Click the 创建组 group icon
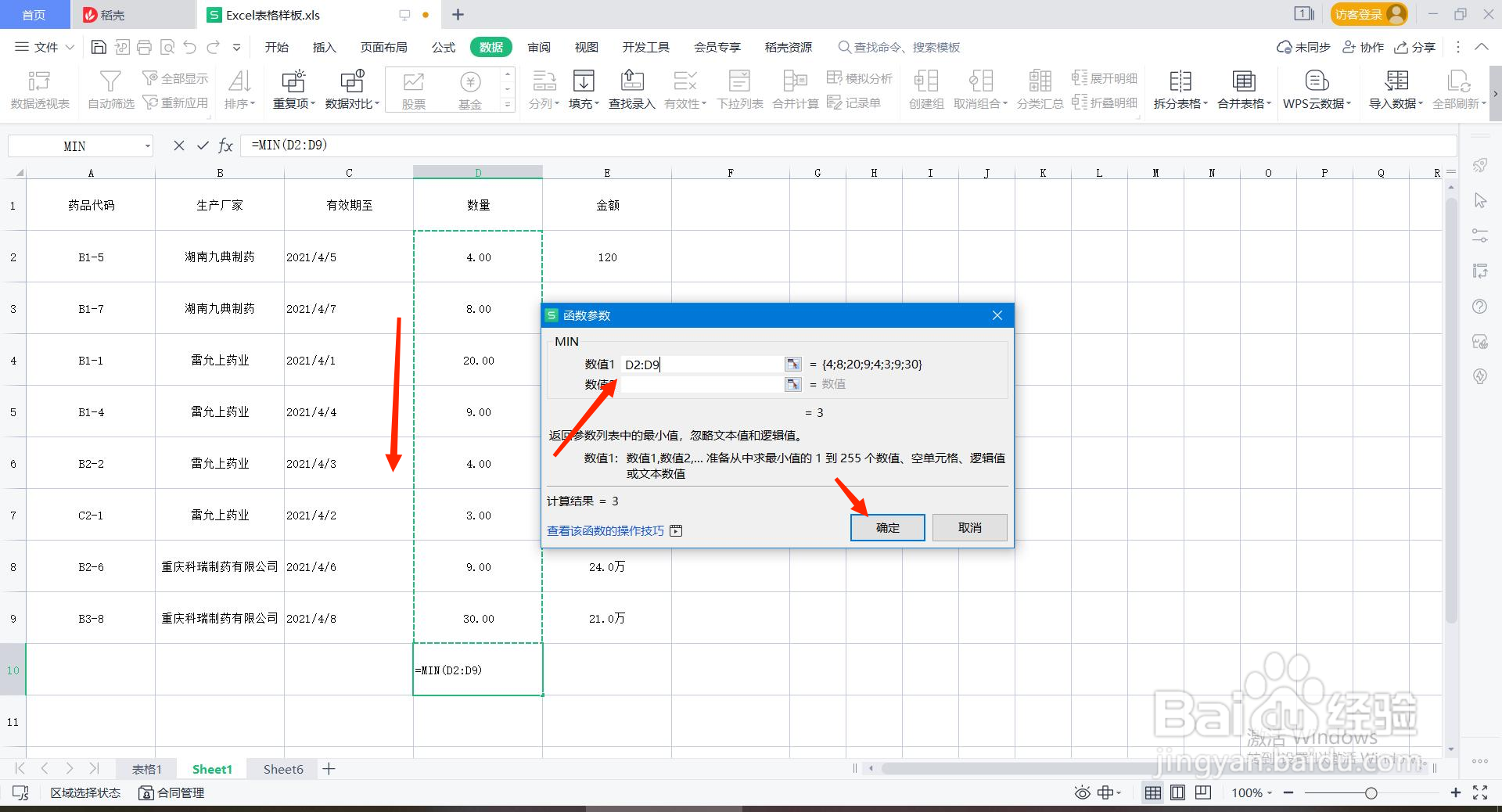 coord(926,81)
